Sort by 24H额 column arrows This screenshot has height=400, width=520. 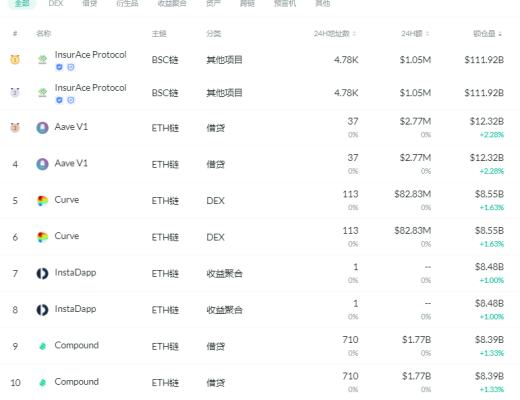point(427,34)
